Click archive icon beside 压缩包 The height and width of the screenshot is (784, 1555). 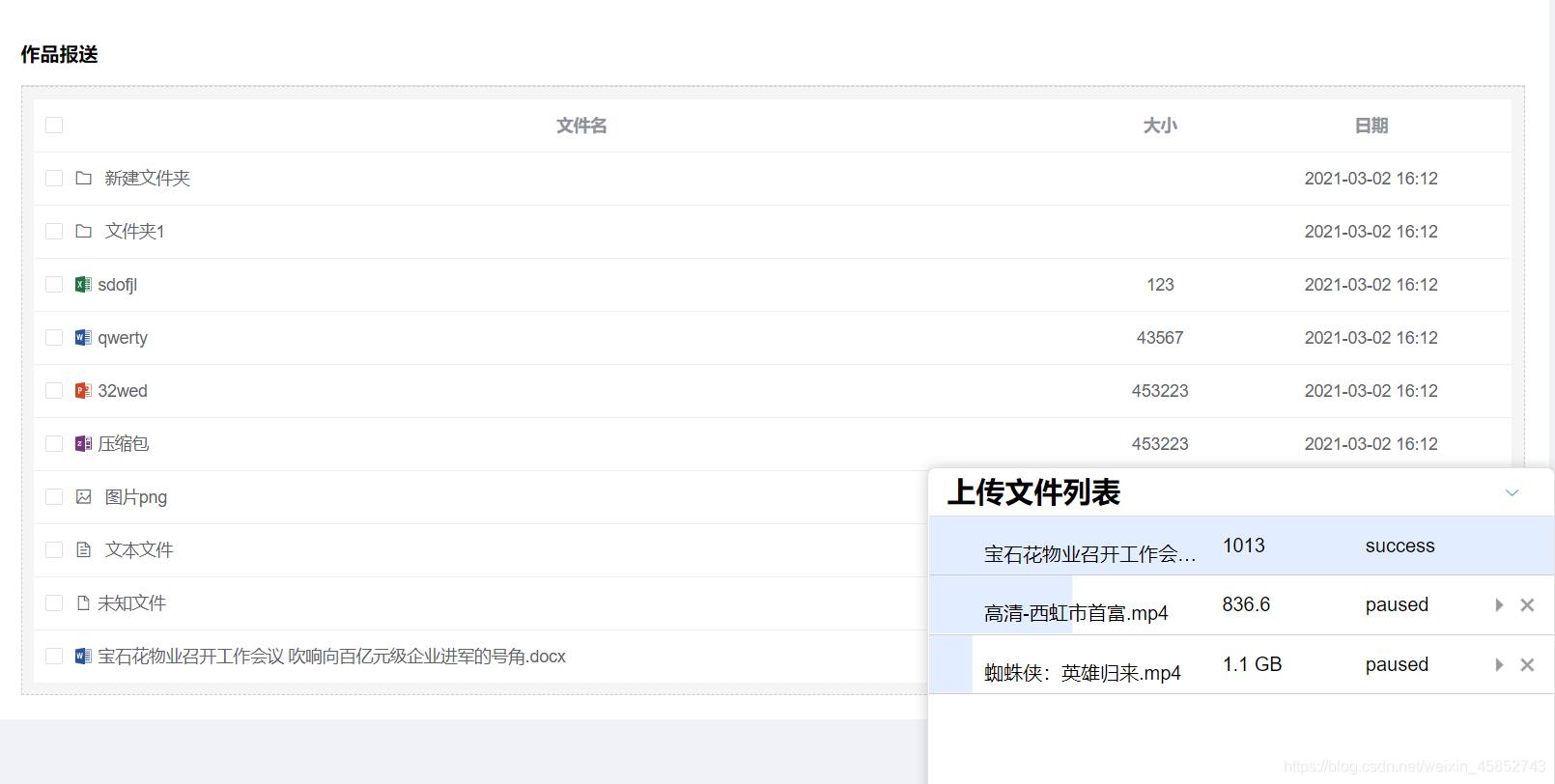click(x=84, y=443)
